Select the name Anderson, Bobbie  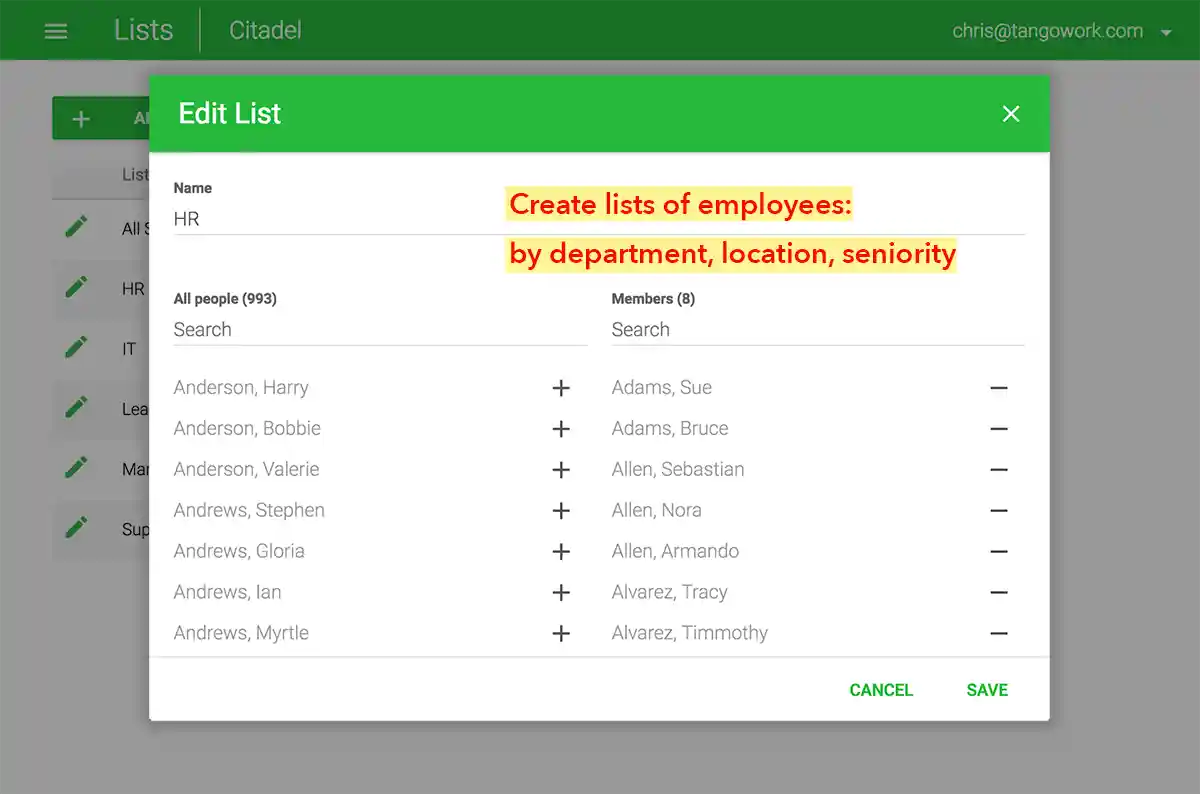[247, 429]
